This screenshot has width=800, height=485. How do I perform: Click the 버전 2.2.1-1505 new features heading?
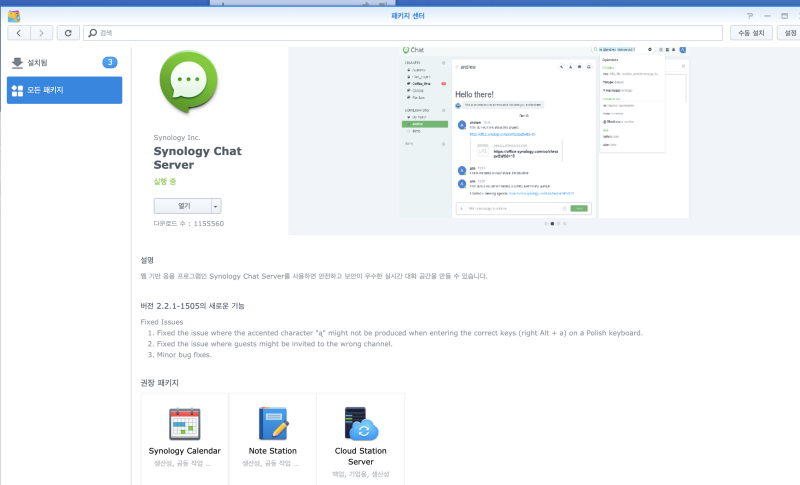click(x=192, y=306)
